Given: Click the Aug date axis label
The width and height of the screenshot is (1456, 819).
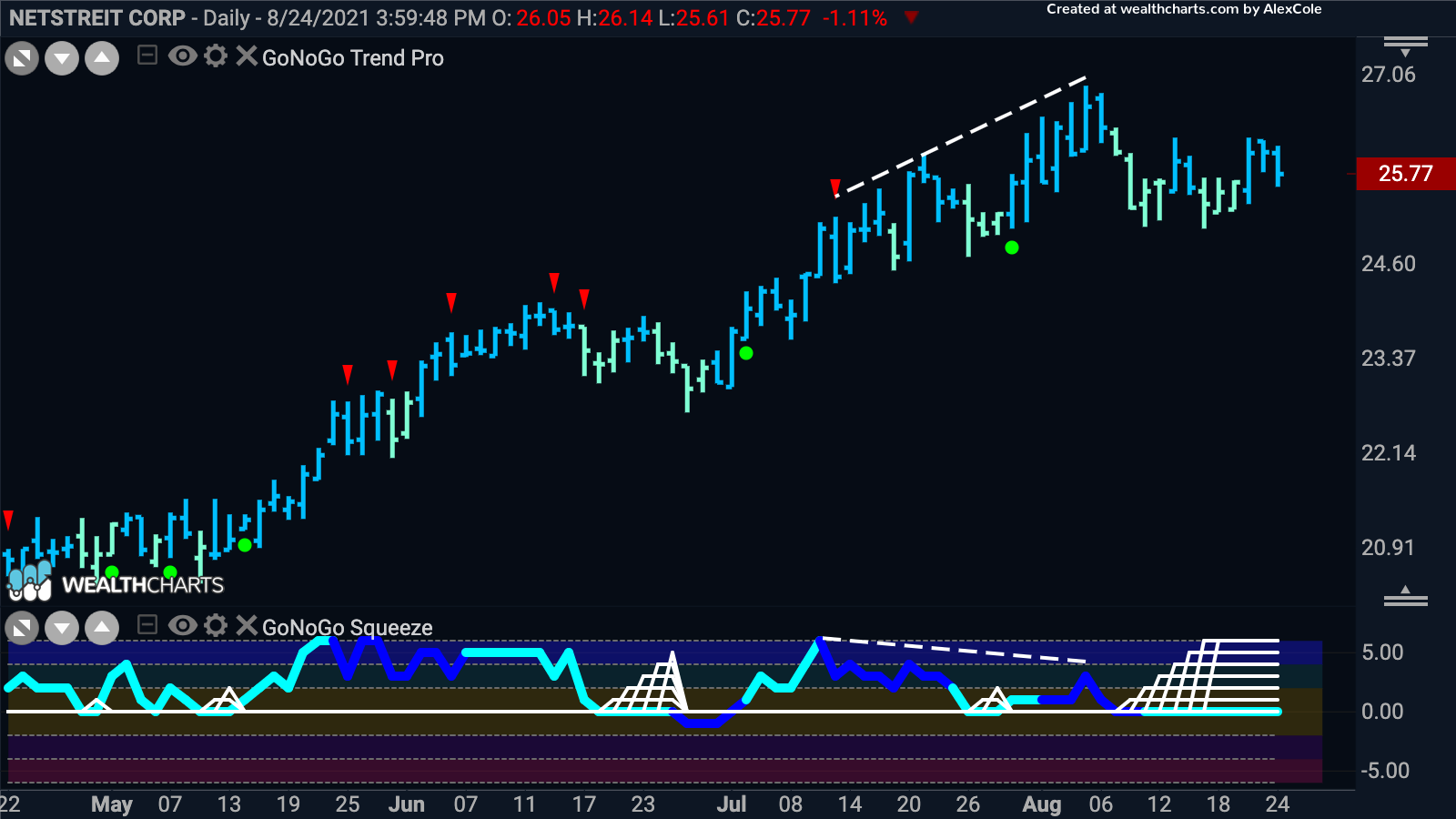Looking at the screenshot, I should [1042, 804].
